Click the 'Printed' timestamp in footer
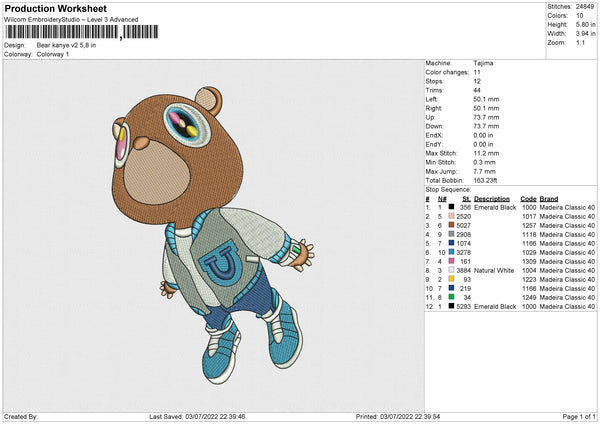The width and height of the screenshot is (600, 424). coord(398,416)
